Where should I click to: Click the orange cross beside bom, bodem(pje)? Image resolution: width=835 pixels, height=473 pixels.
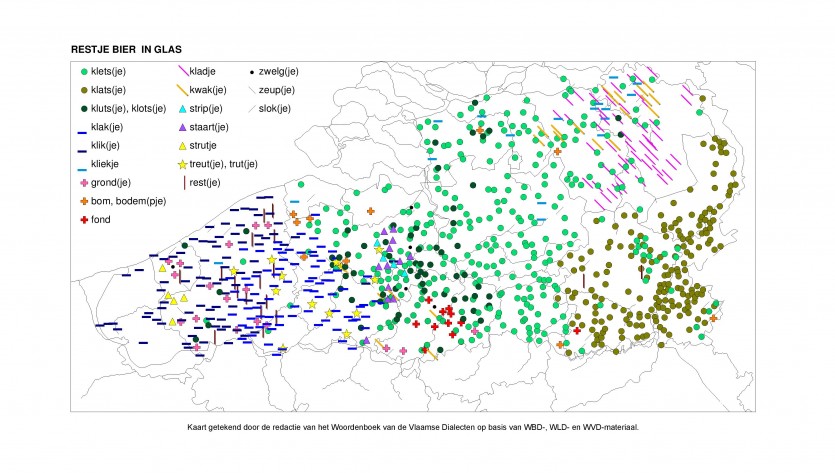click(84, 201)
